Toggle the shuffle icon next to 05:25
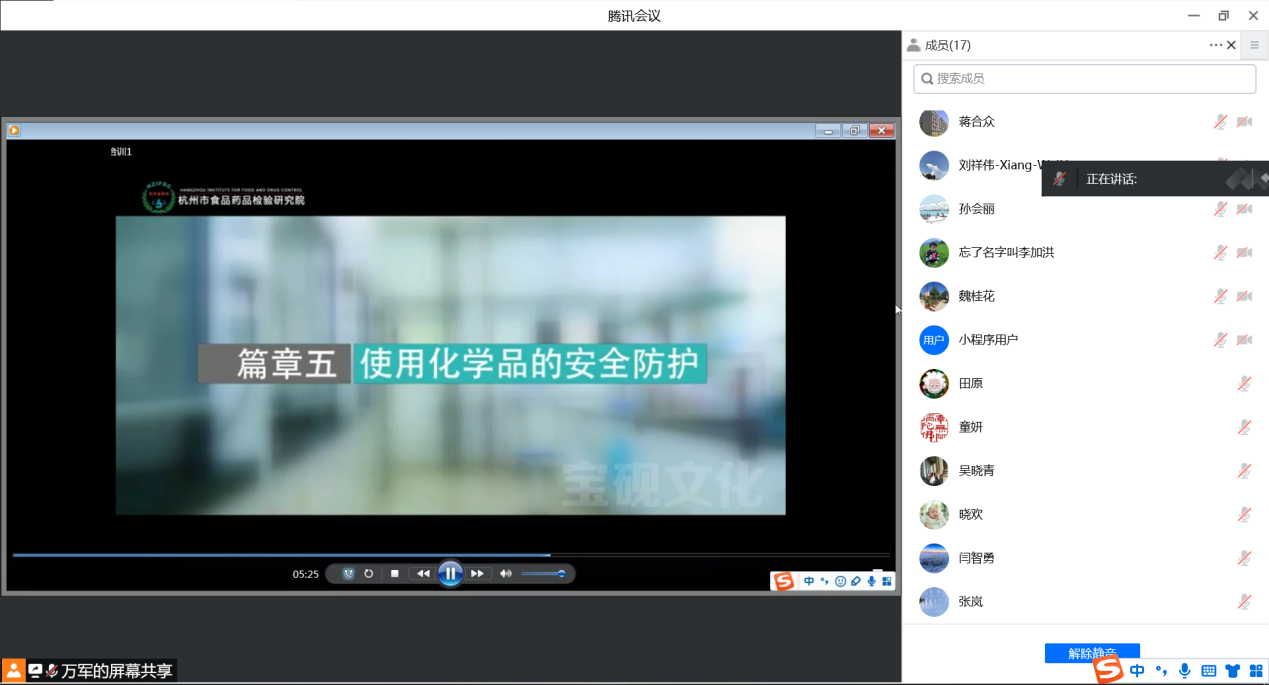This screenshot has width=1269, height=685. click(348, 574)
